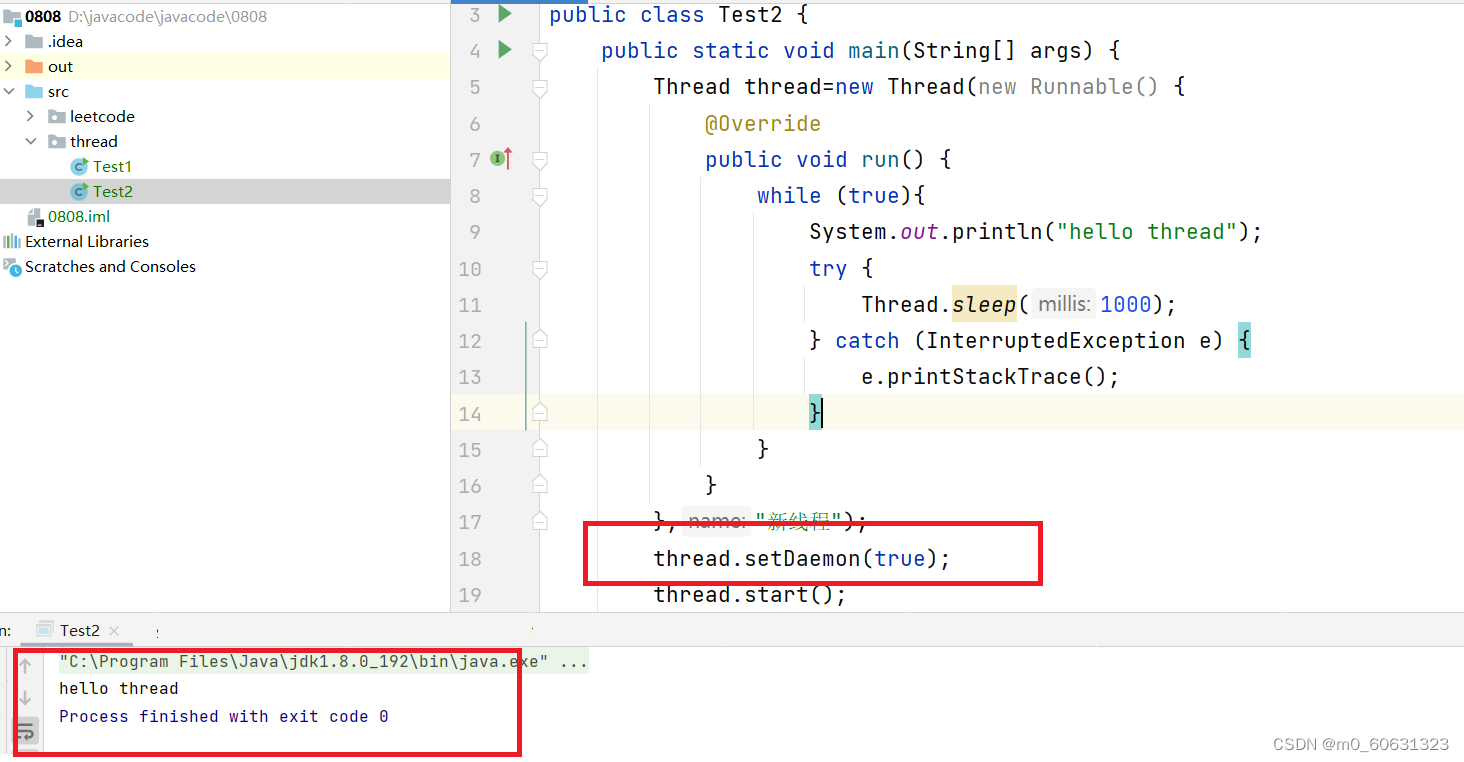
Task: Select the src folder row
Action: [225, 91]
